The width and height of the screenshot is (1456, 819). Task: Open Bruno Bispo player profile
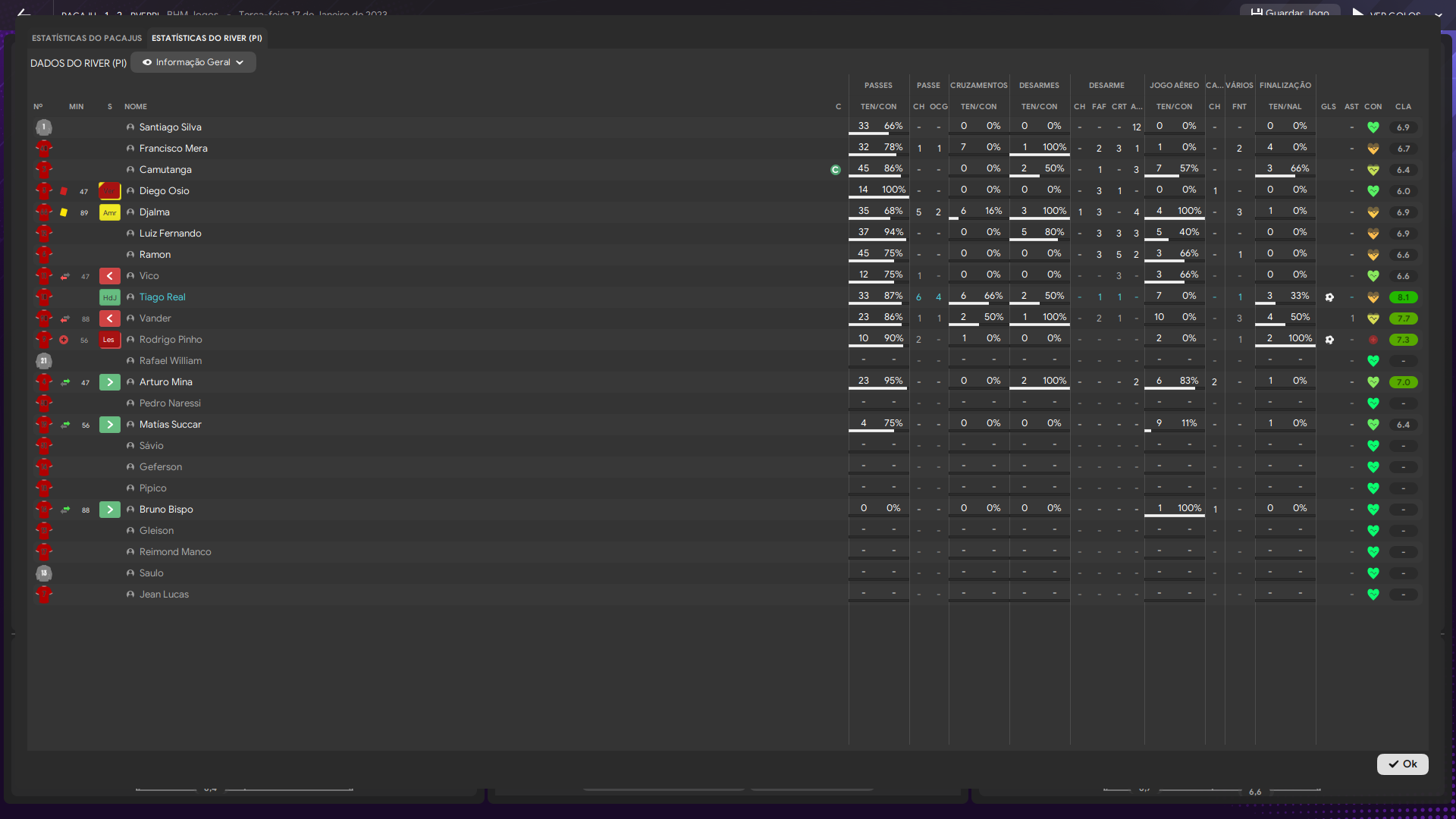click(166, 510)
